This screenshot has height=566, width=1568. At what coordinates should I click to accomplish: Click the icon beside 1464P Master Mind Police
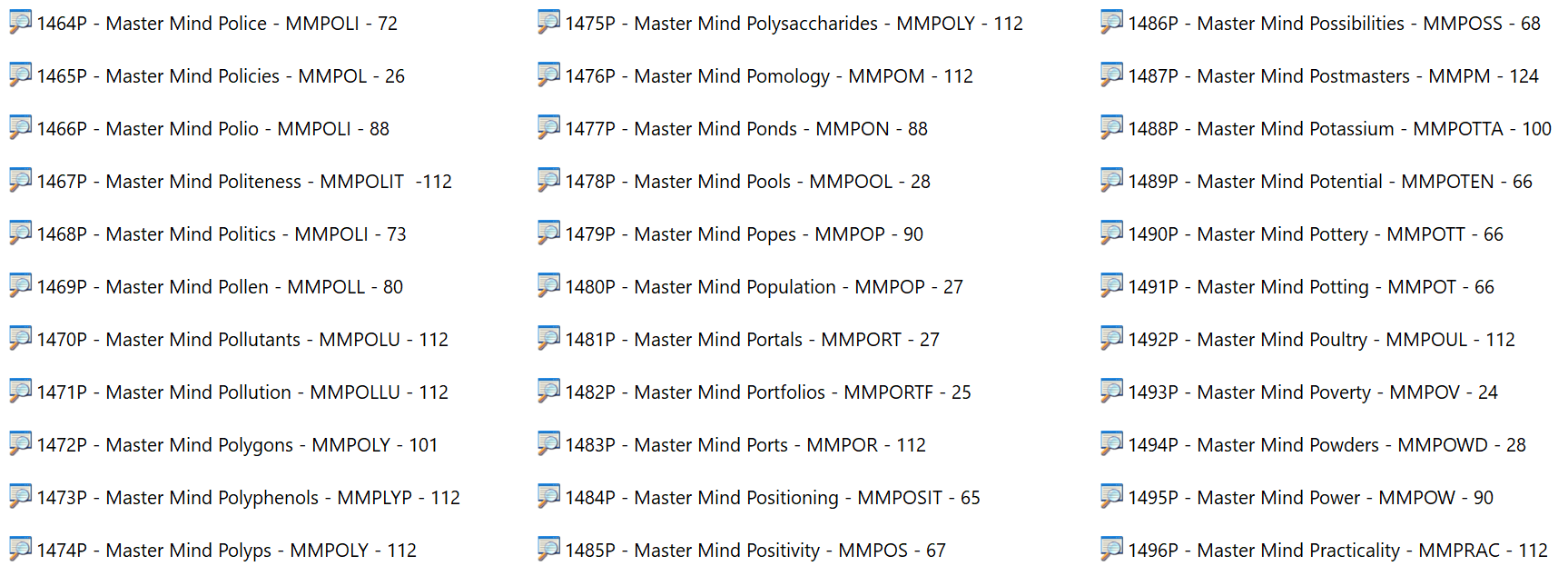[x=20, y=22]
